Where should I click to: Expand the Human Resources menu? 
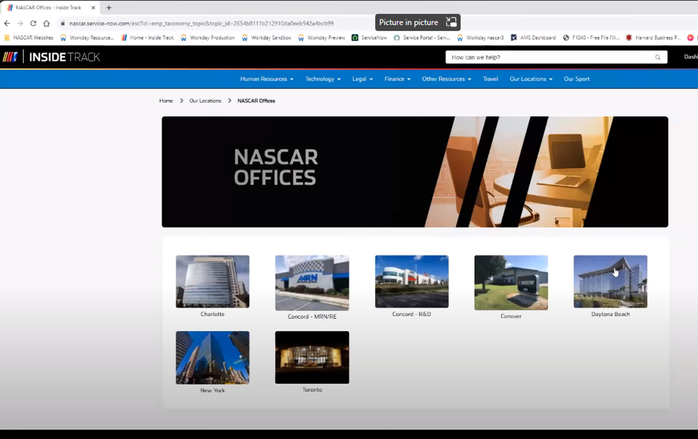267,79
